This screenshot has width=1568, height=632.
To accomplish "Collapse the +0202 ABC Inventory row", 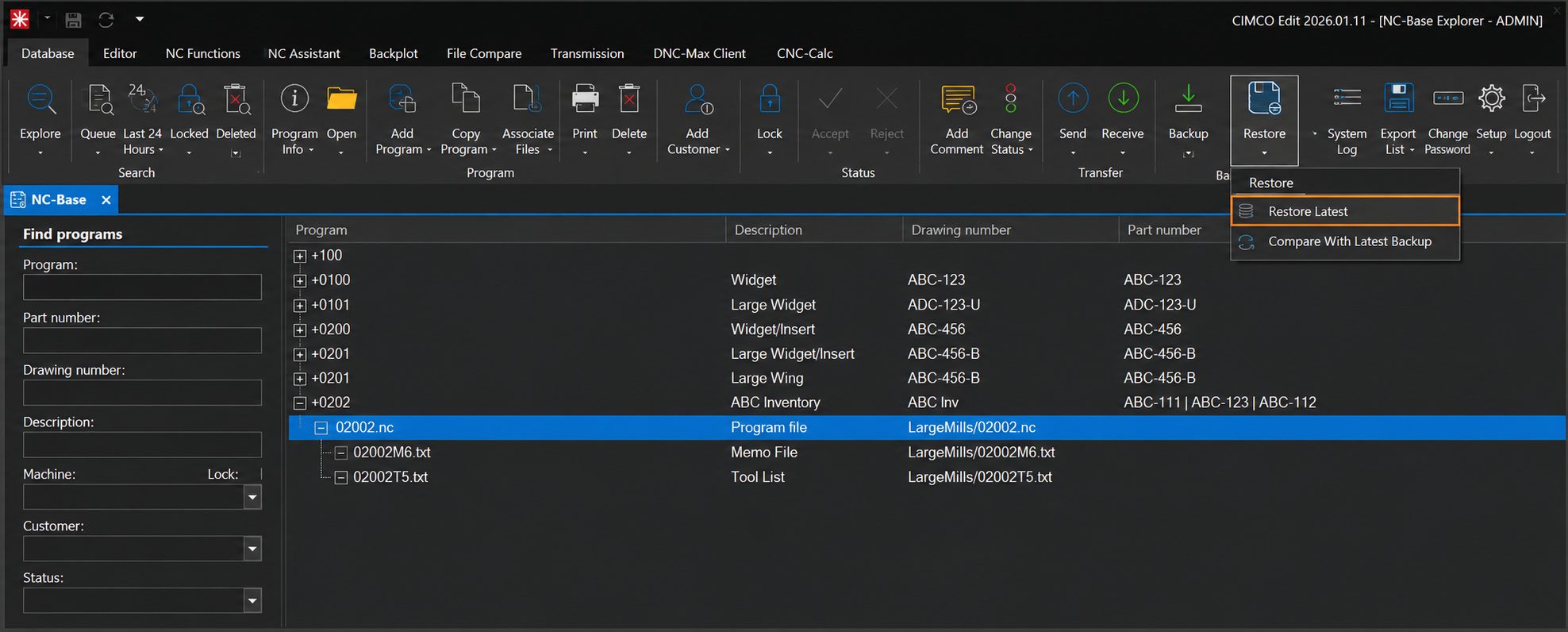I will click(x=300, y=403).
